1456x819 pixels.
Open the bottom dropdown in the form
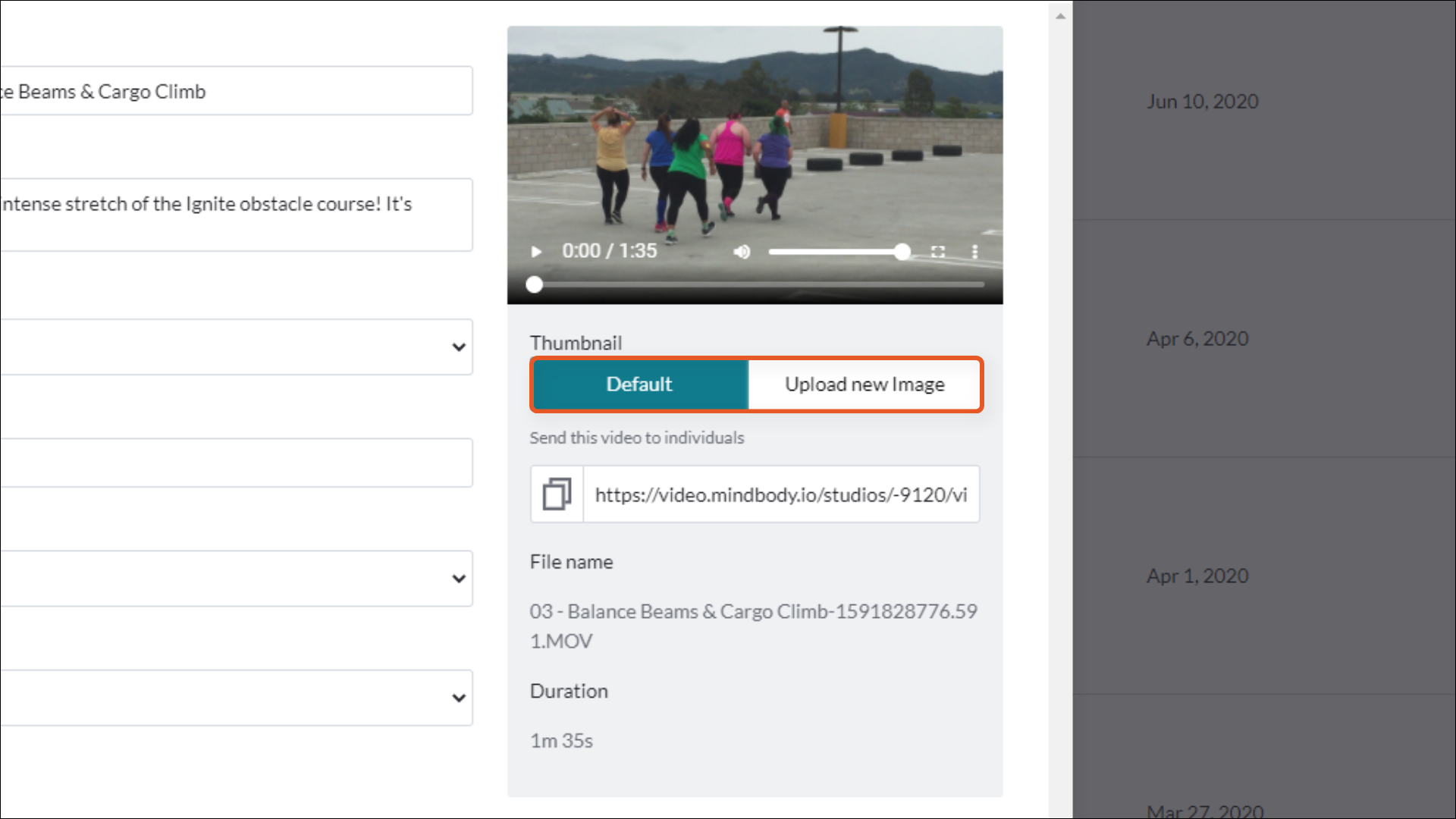[x=236, y=698]
